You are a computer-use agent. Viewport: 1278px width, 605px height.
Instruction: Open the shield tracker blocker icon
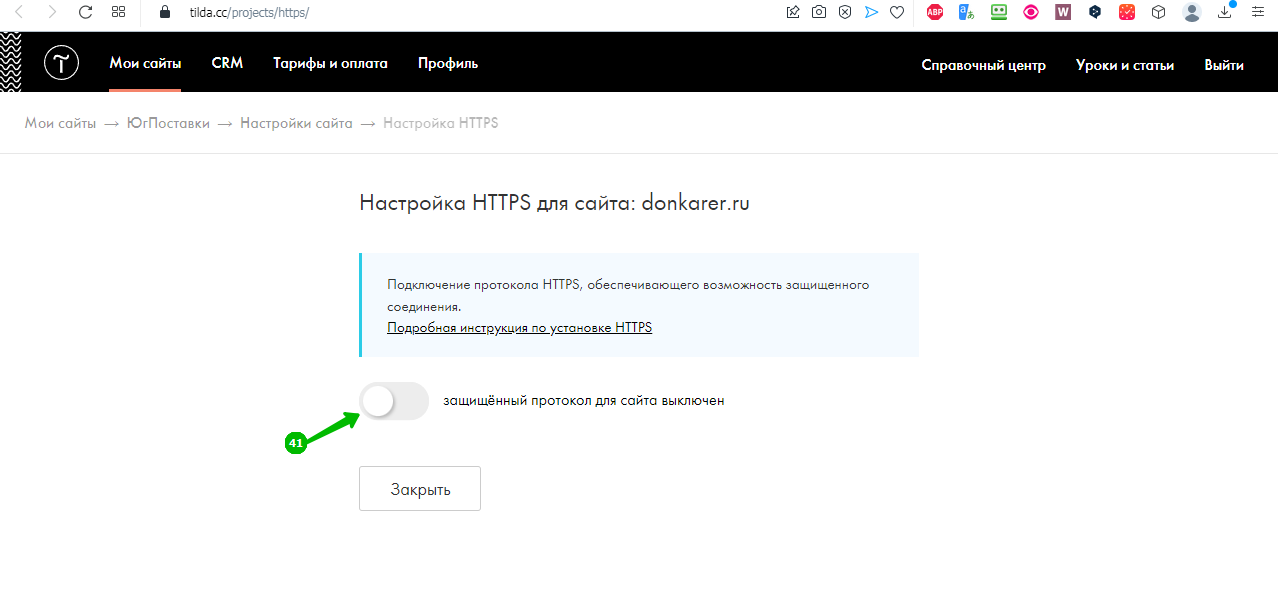[845, 12]
